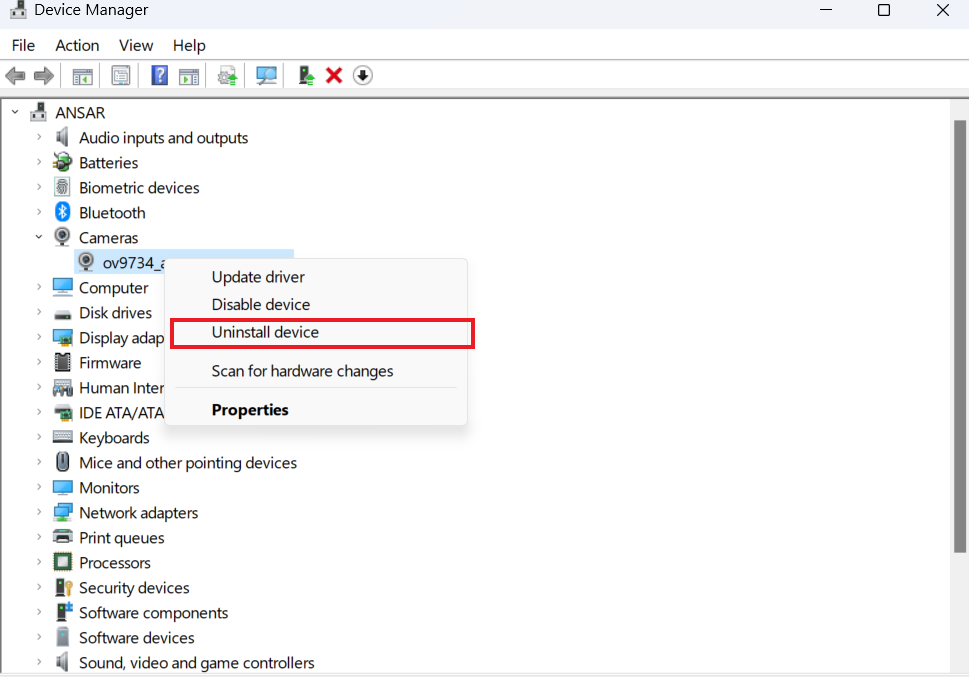Click the Batteries category icon
Screen dimensions: 969x677
coord(62,162)
